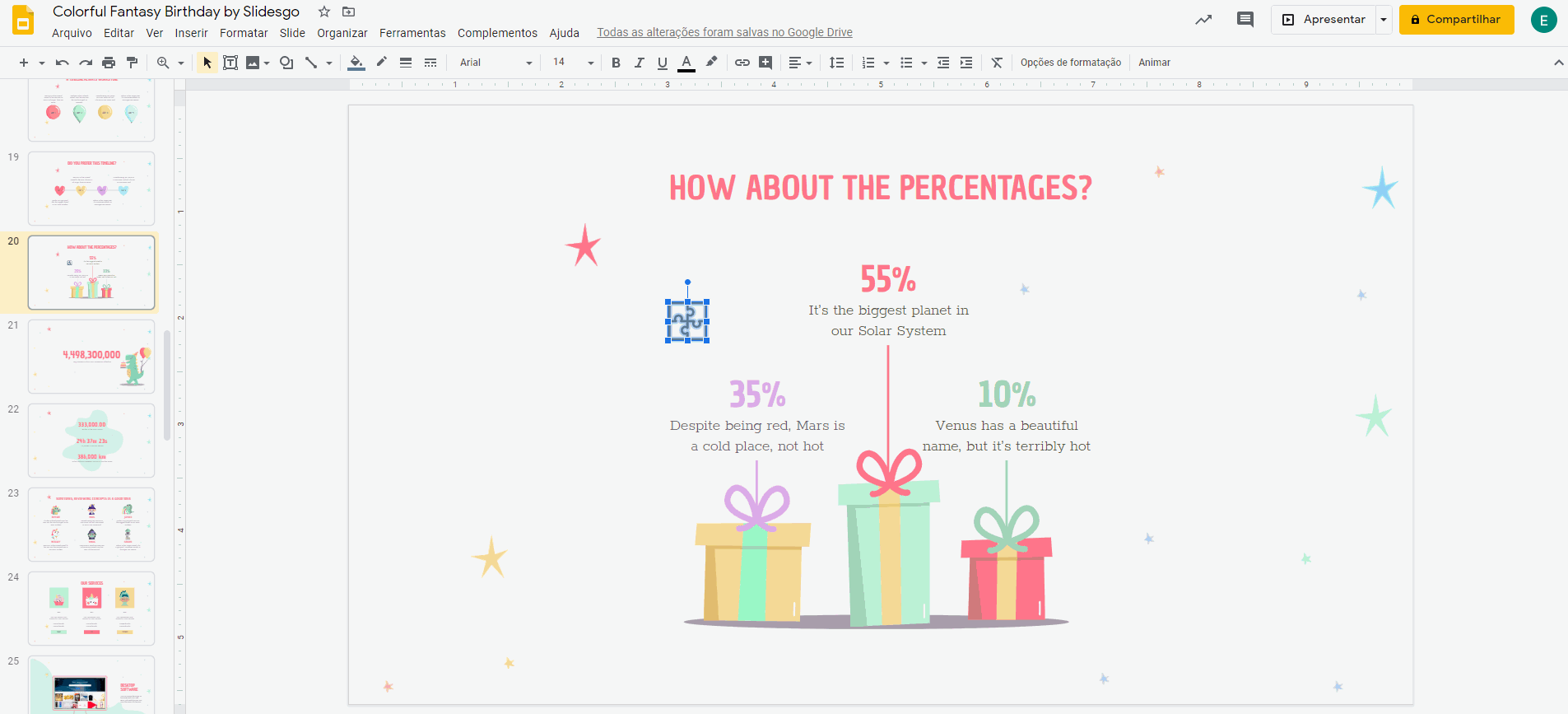The width and height of the screenshot is (1568, 714).
Task: Select the paint format roller icon
Action: 132,63
